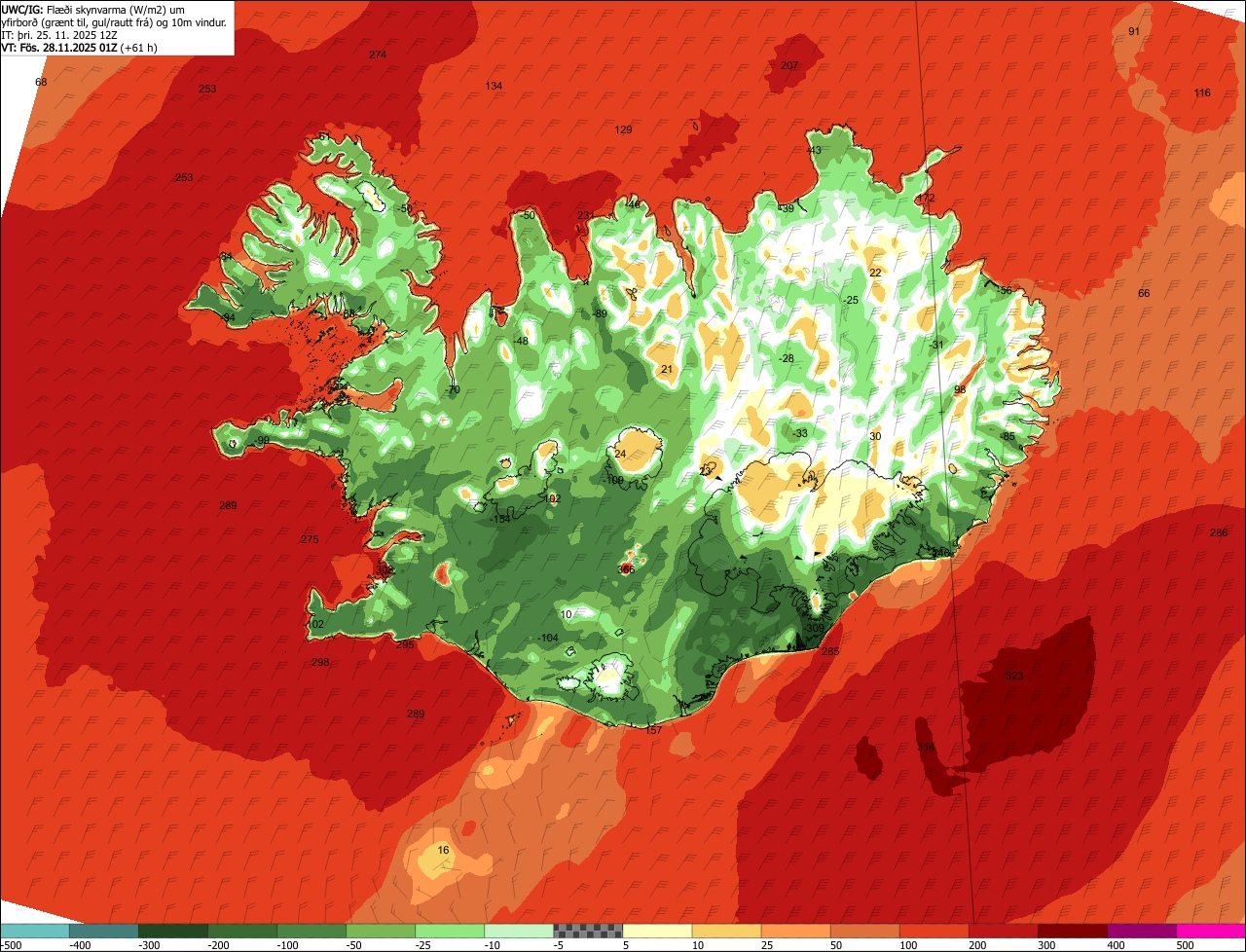1246x952 pixels.
Task: Select the light green swatch between -25 and -10
Action: [450, 931]
